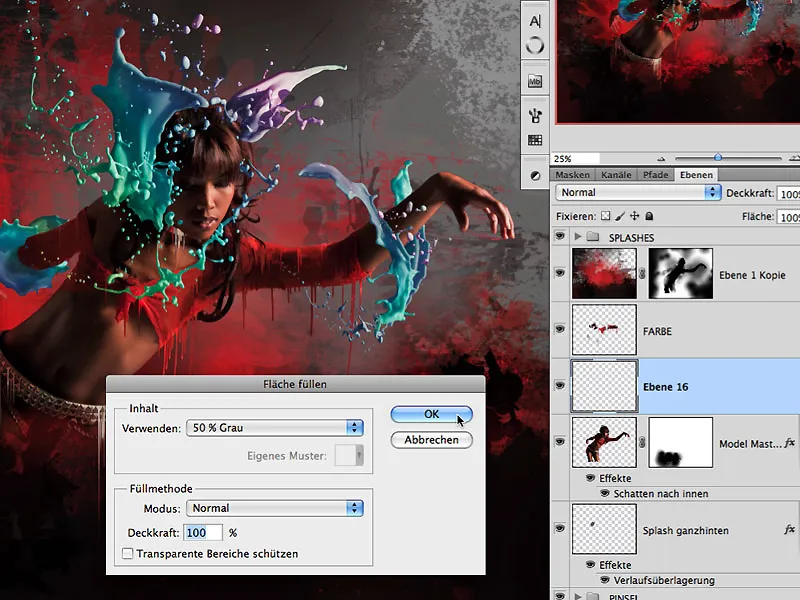
Task: Click fx icon on Splash ganzhinten layer
Action: (x=789, y=530)
